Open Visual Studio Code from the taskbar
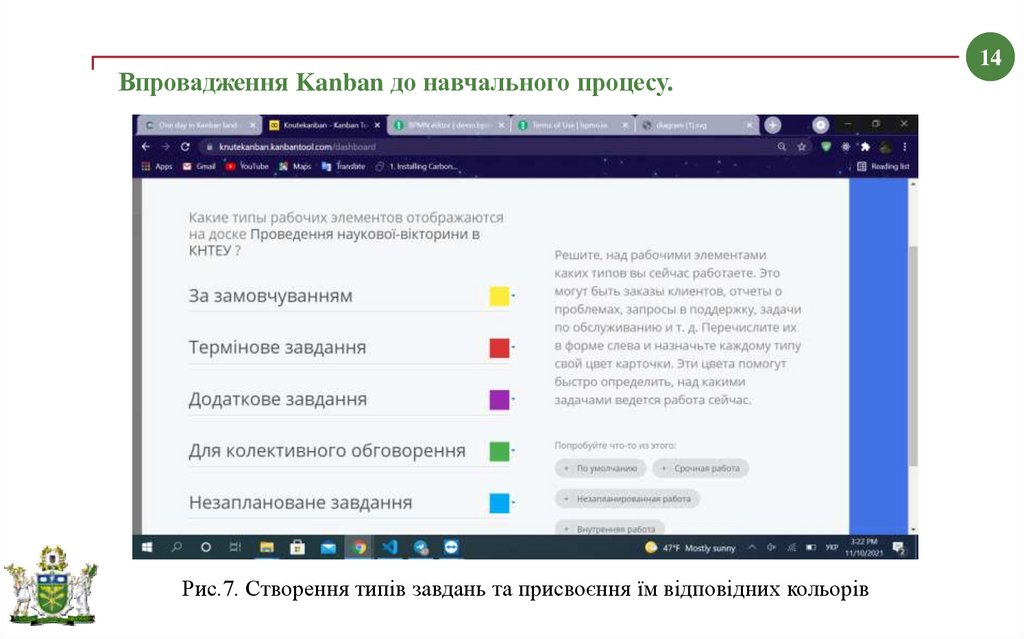Image resolution: width=1024 pixels, height=639 pixels. tap(390, 548)
